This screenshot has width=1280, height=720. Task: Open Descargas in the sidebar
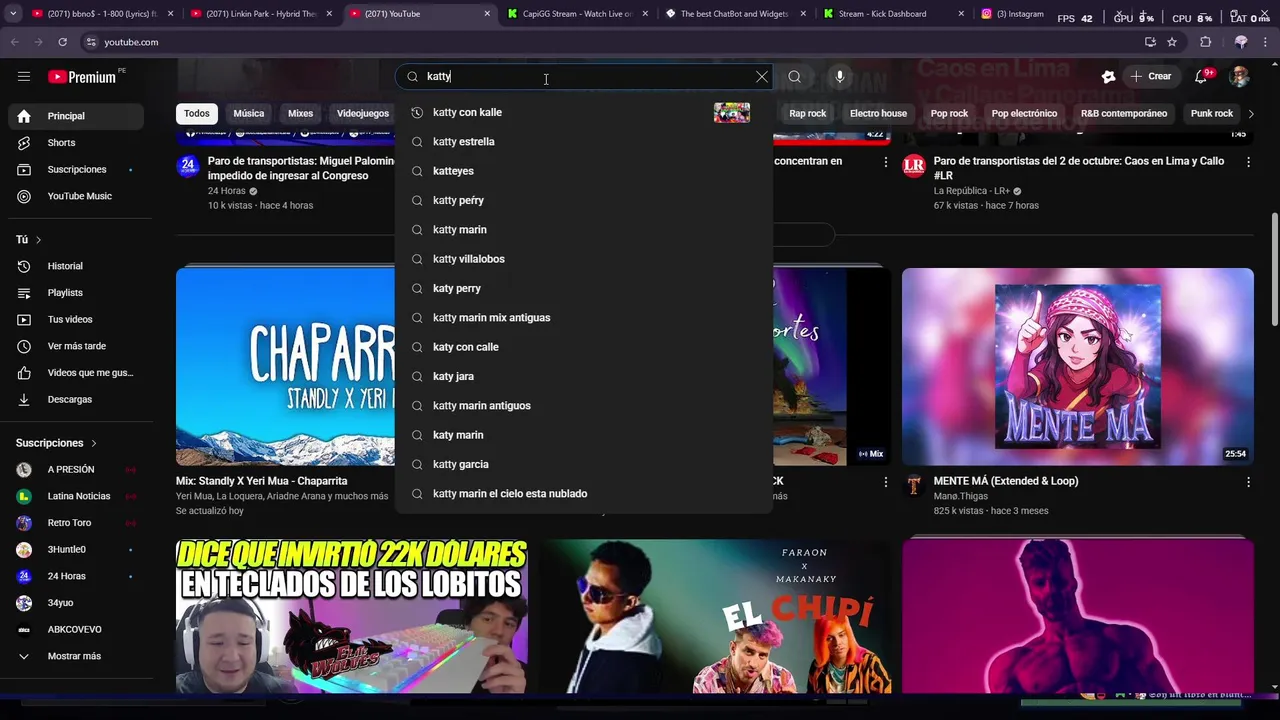point(77,399)
